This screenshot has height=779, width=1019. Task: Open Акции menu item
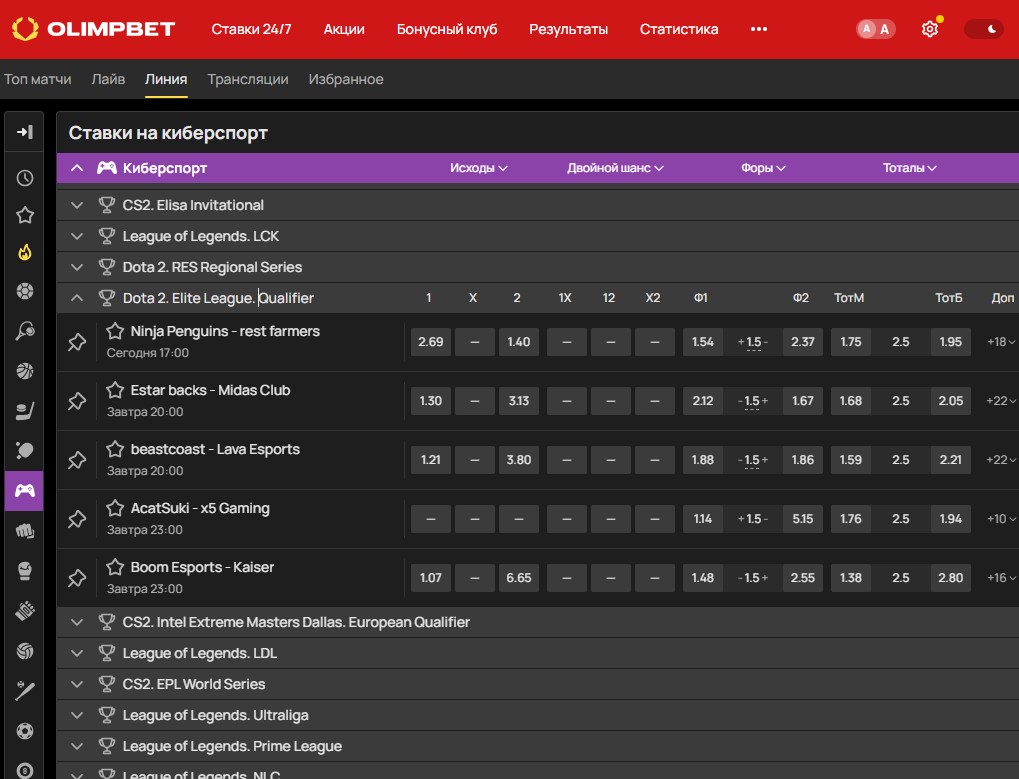click(x=344, y=29)
